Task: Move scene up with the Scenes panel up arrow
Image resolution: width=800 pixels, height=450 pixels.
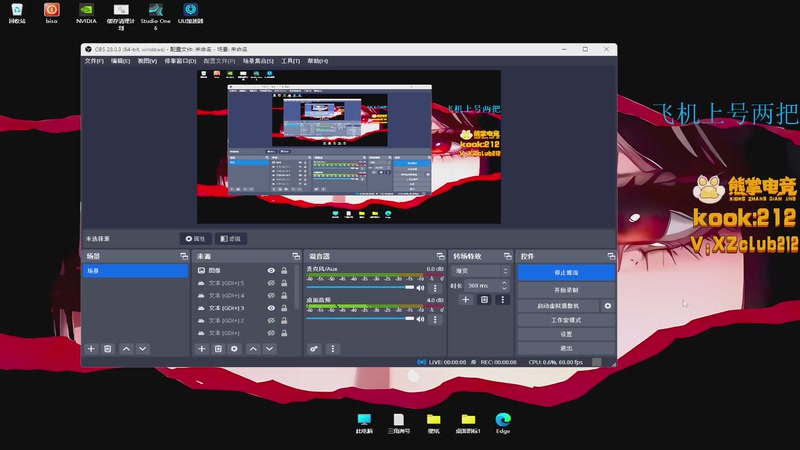Action: (126, 348)
